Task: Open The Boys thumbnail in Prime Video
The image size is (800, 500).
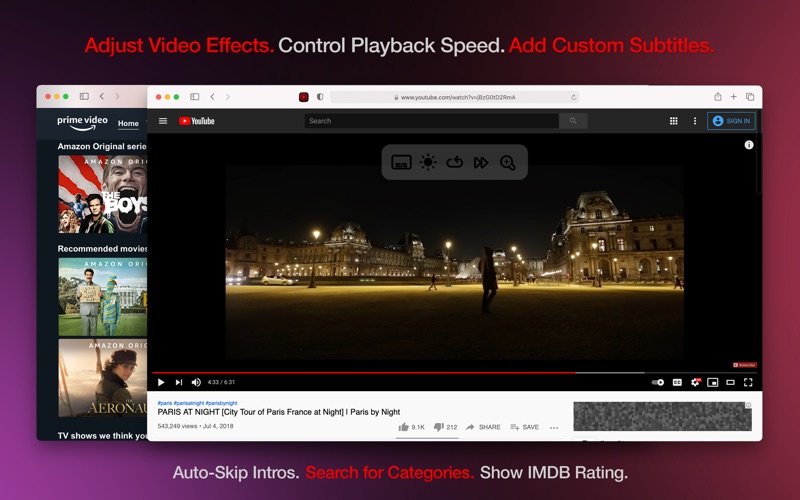Action: pos(103,194)
